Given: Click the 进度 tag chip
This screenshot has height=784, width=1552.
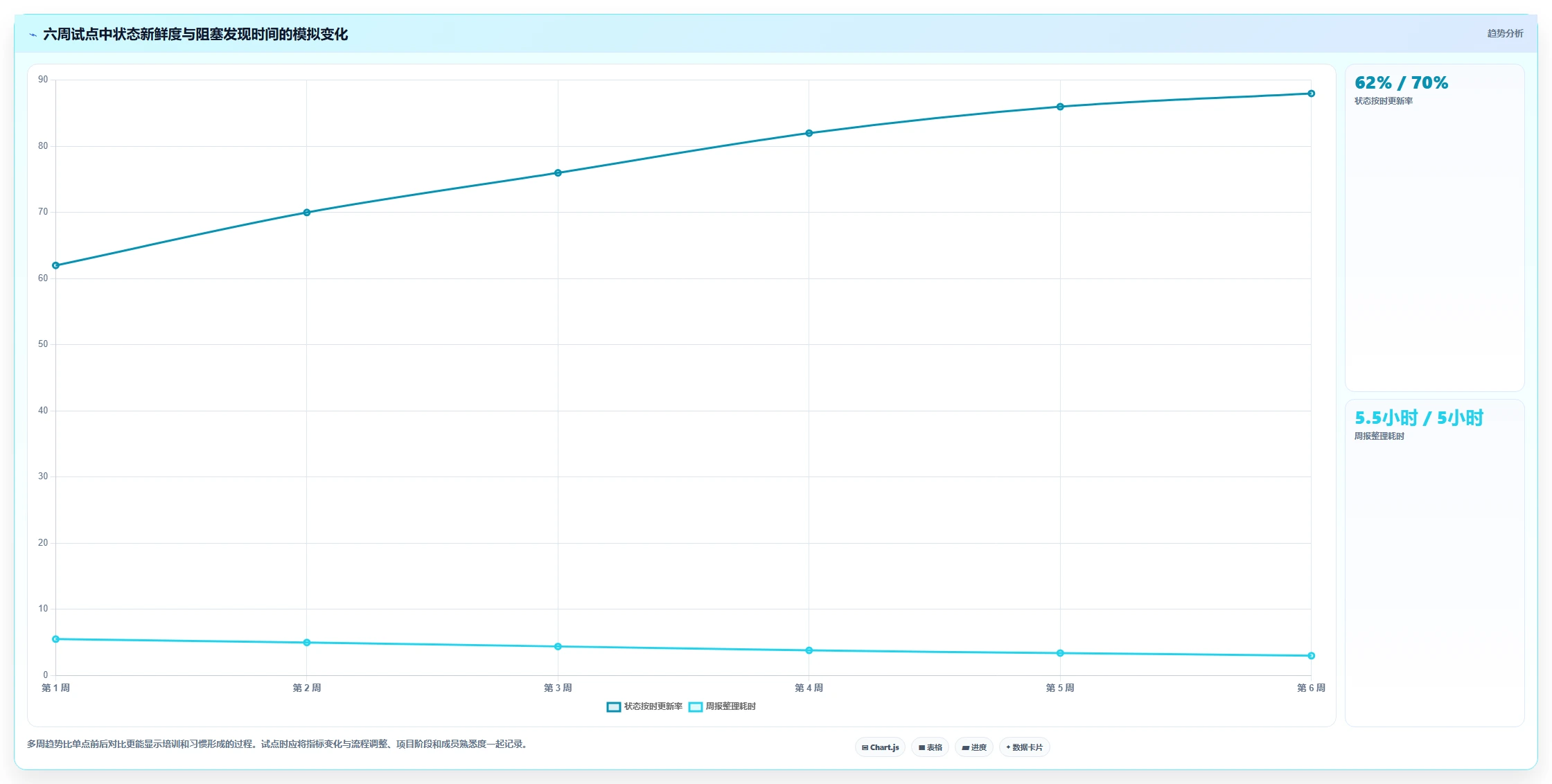Looking at the screenshot, I should point(974,747).
